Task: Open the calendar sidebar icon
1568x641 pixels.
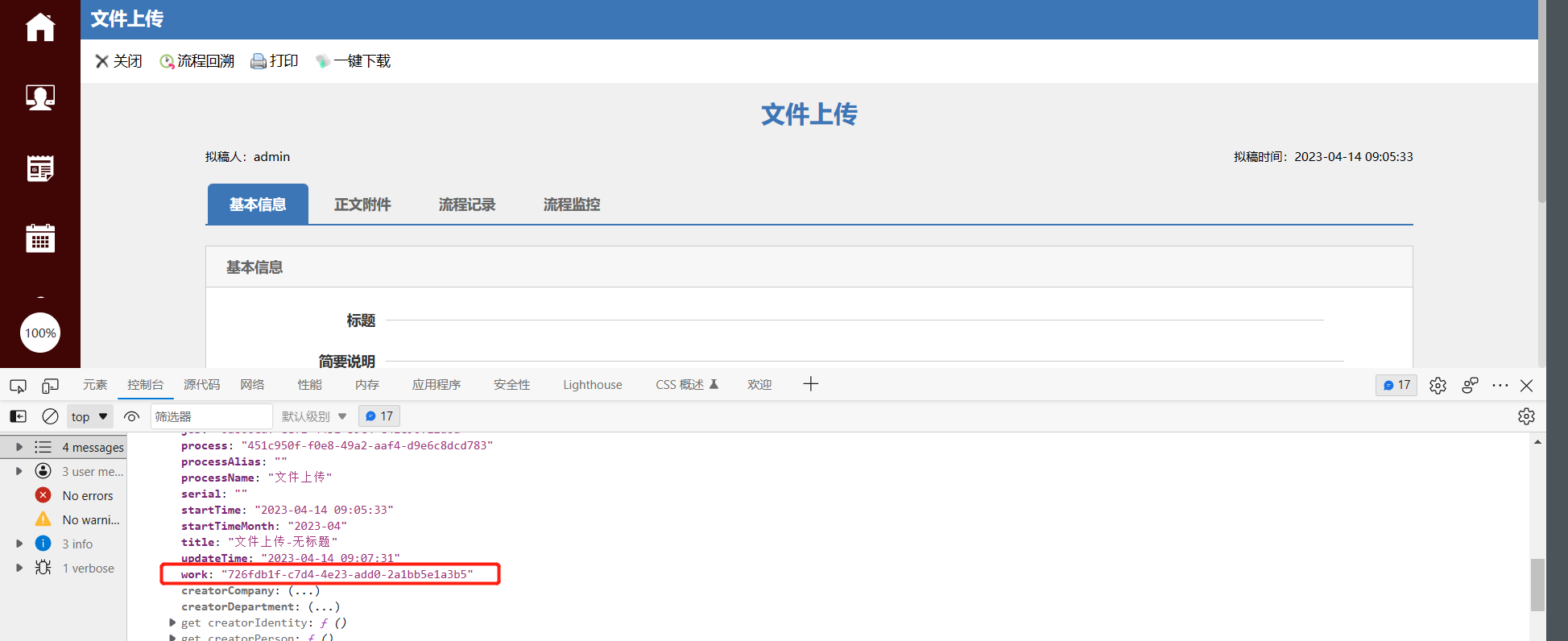Action: click(40, 238)
